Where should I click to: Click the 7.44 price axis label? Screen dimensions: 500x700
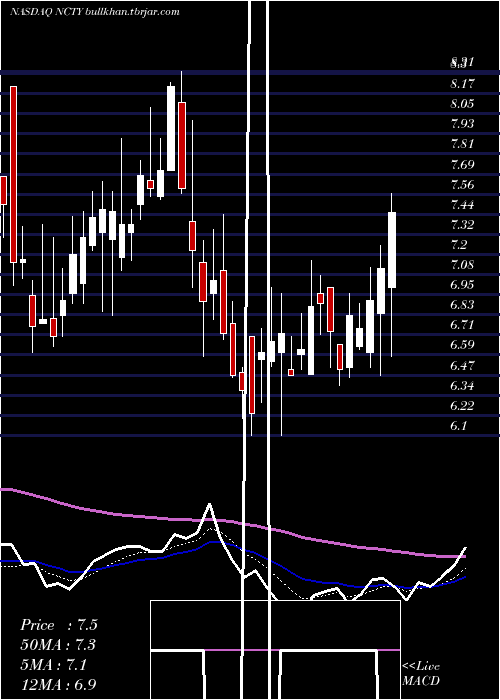point(462,204)
